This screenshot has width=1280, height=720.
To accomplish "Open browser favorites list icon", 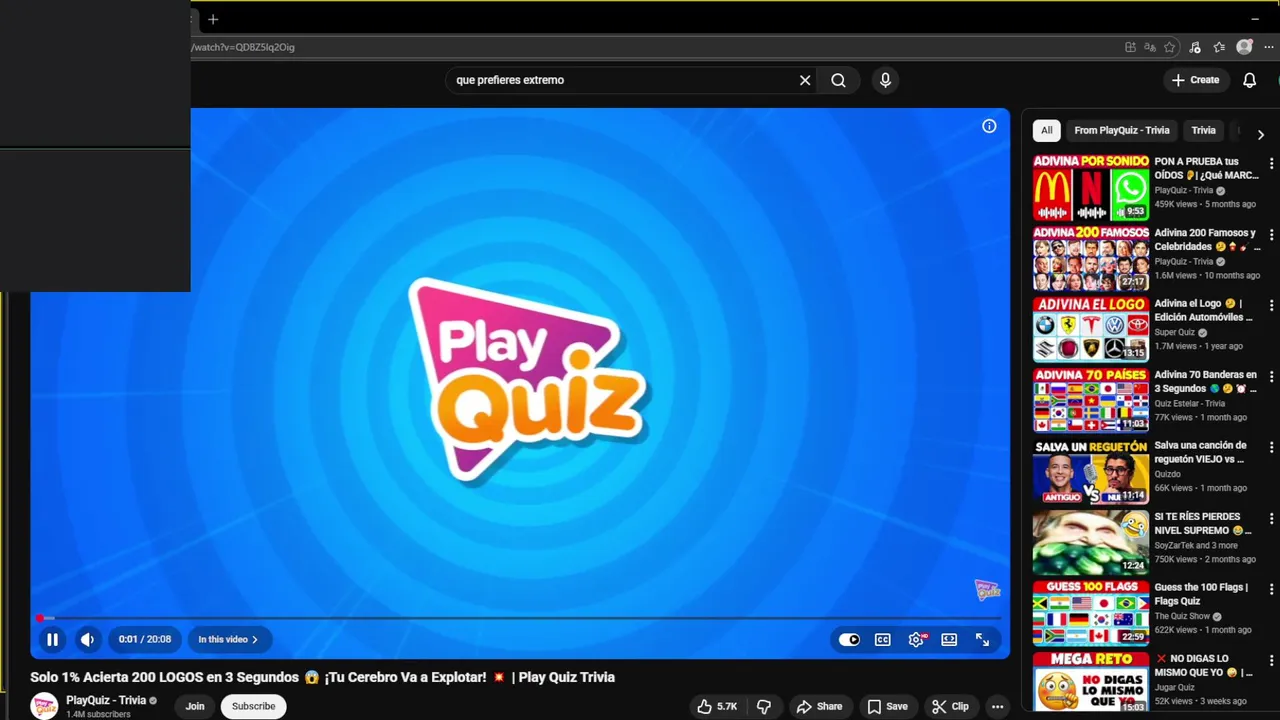I will click(x=1219, y=47).
